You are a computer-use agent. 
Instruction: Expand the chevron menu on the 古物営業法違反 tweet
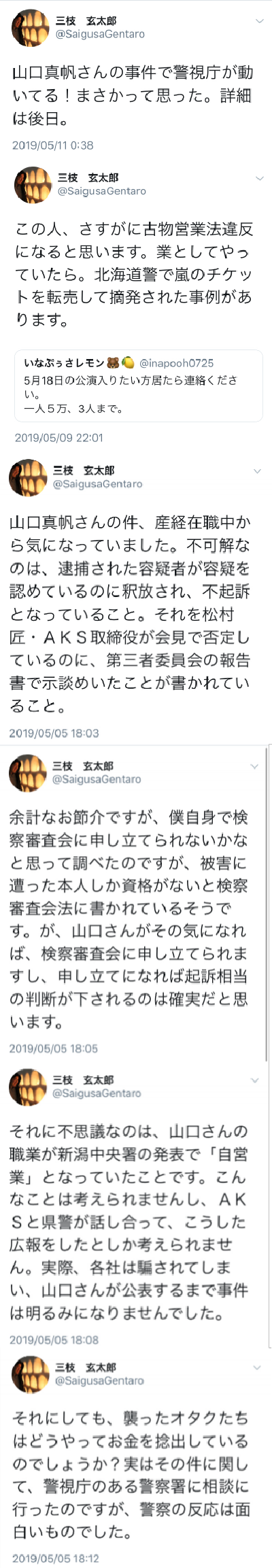[x=259, y=179]
